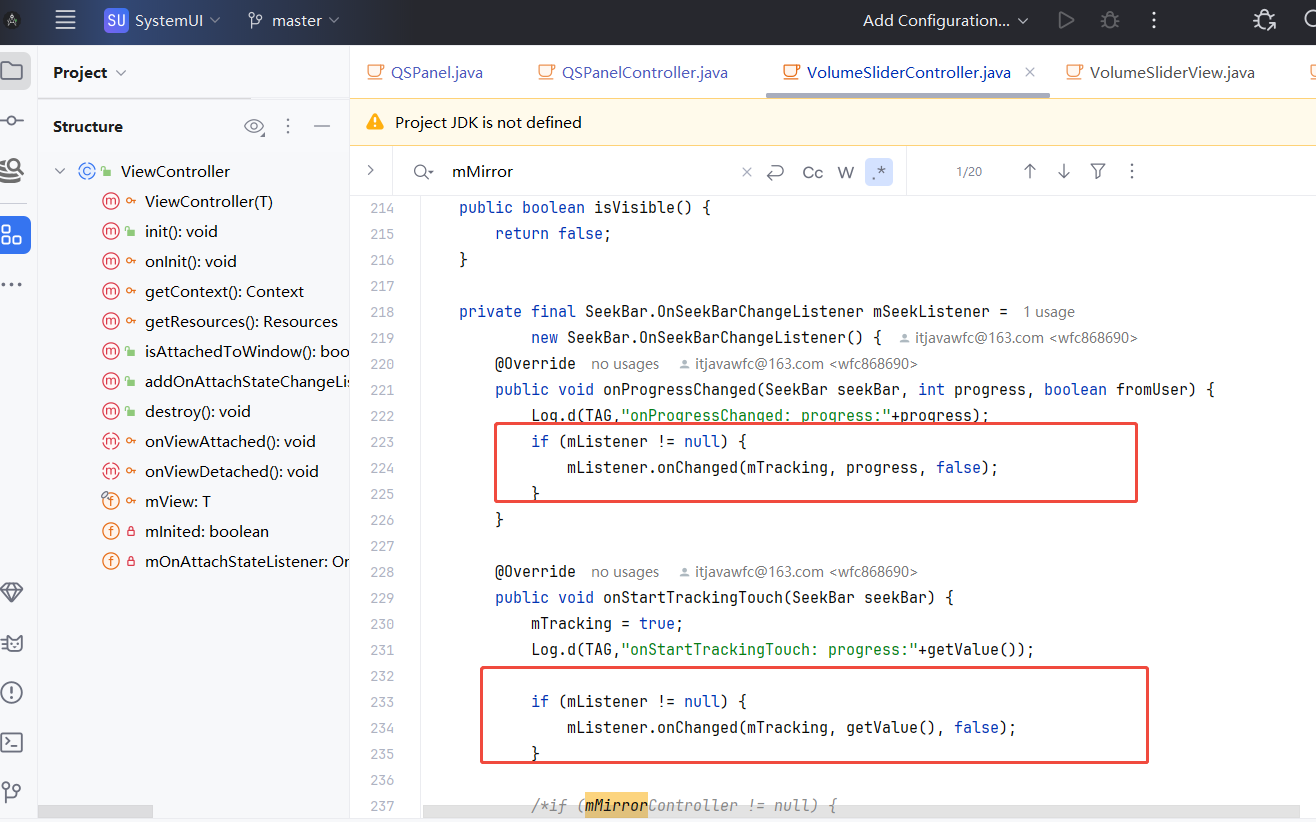The image size is (1316, 822).
Task: Toggle the Structure view options eye icon
Action: point(254,126)
